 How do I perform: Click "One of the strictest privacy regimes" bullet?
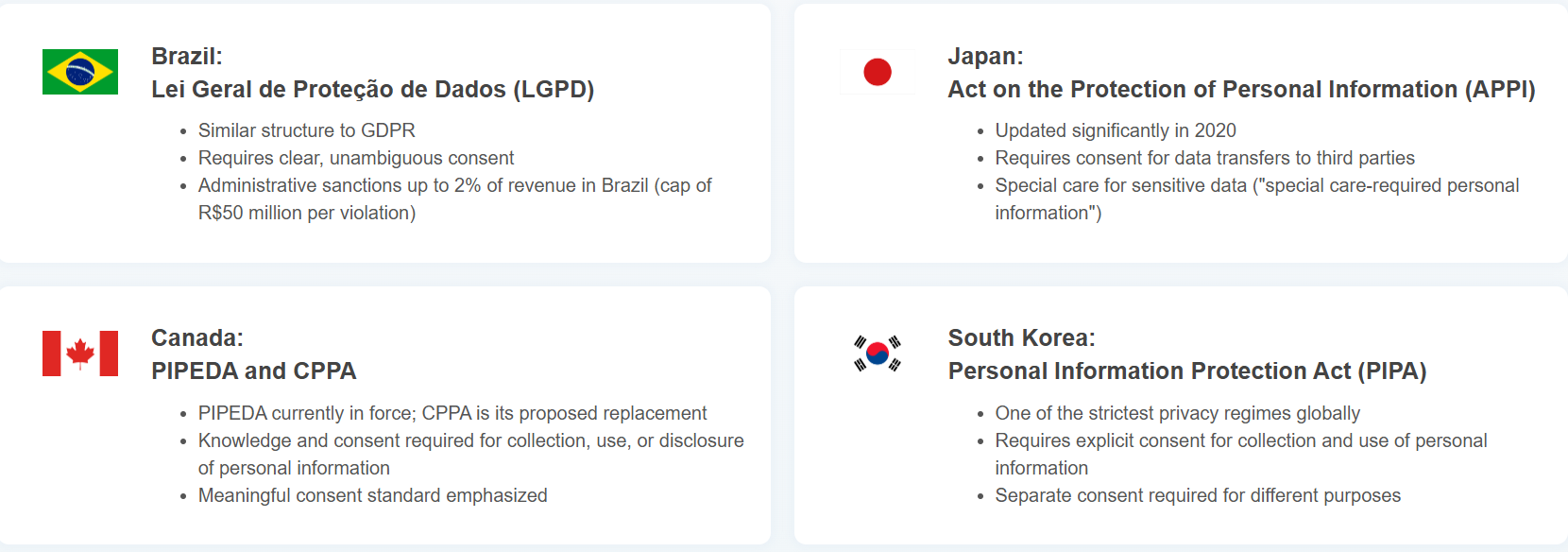pyautogui.click(x=1177, y=413)
